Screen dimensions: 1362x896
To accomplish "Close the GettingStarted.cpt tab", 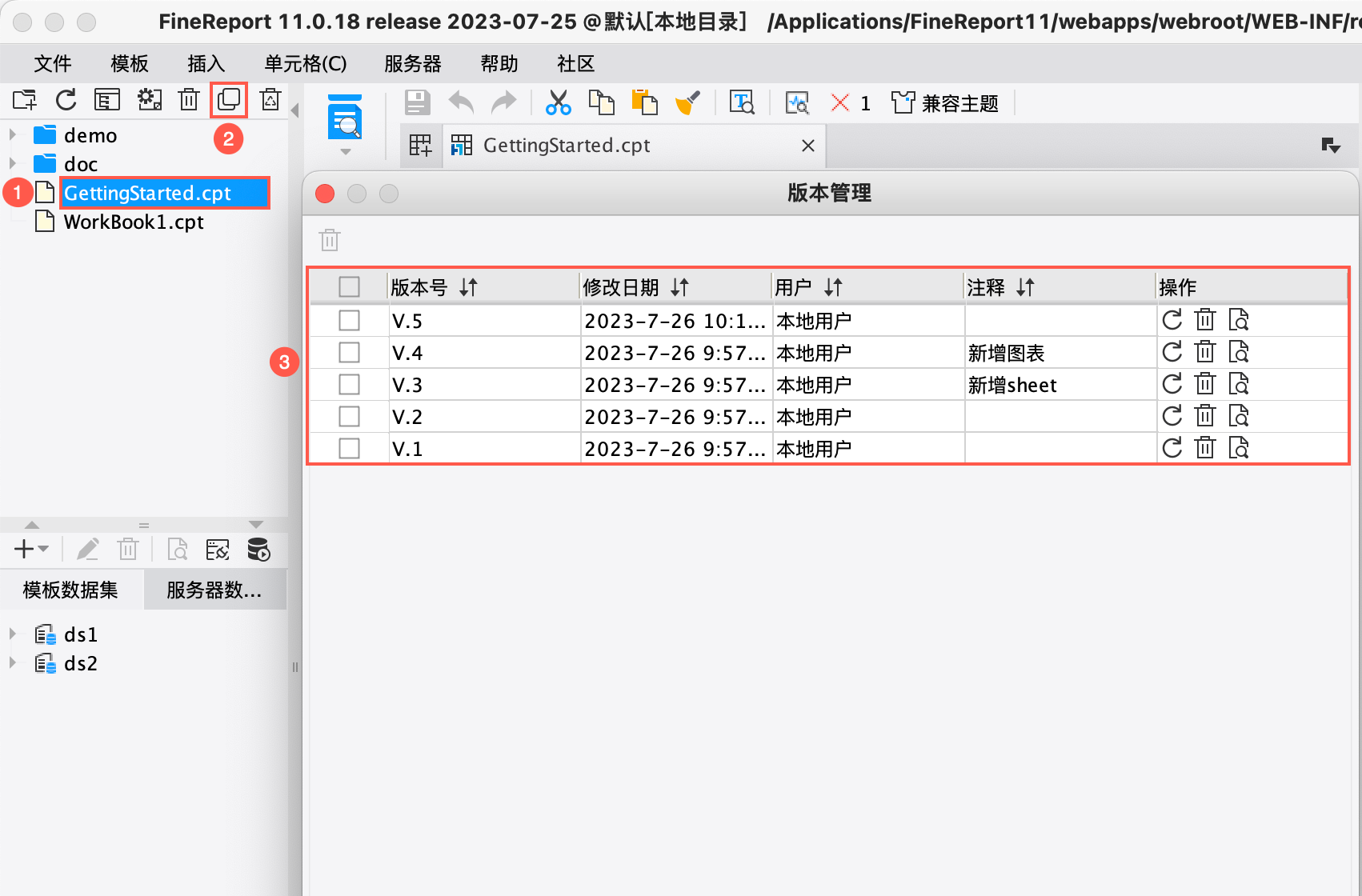I will click(808, 146).
